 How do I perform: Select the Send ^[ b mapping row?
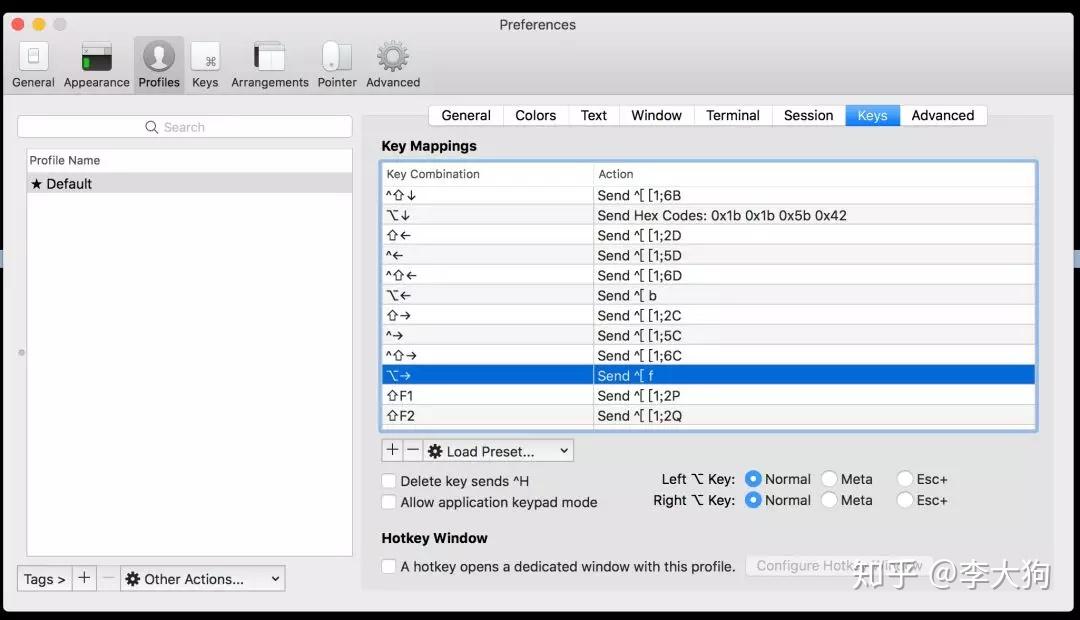pyautogui.click(x=708, y=295)
